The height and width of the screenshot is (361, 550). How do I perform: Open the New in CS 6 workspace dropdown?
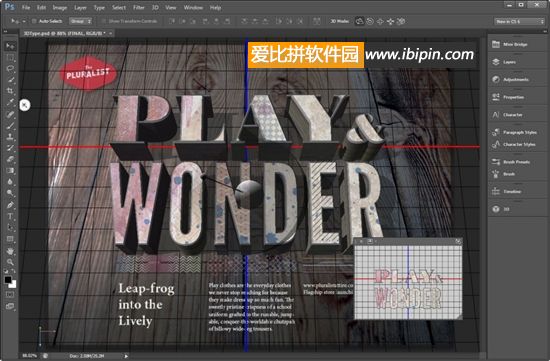pos(519,21)
